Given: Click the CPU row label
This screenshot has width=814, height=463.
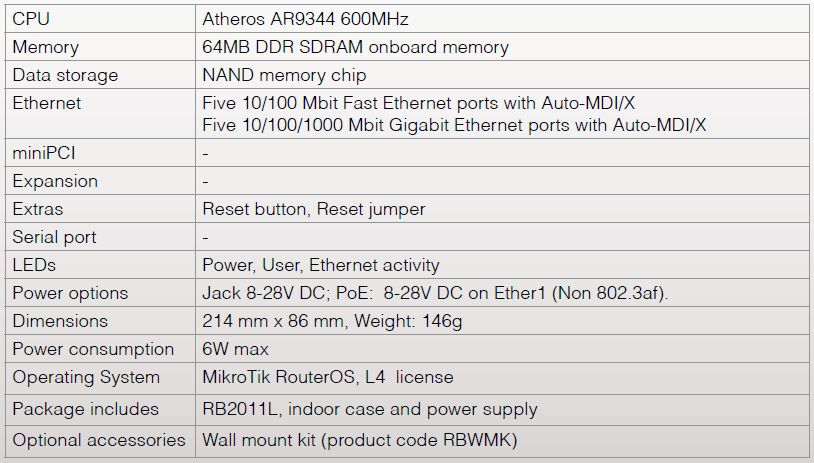Looking at the screenshot, I should (x=31, y=19).
